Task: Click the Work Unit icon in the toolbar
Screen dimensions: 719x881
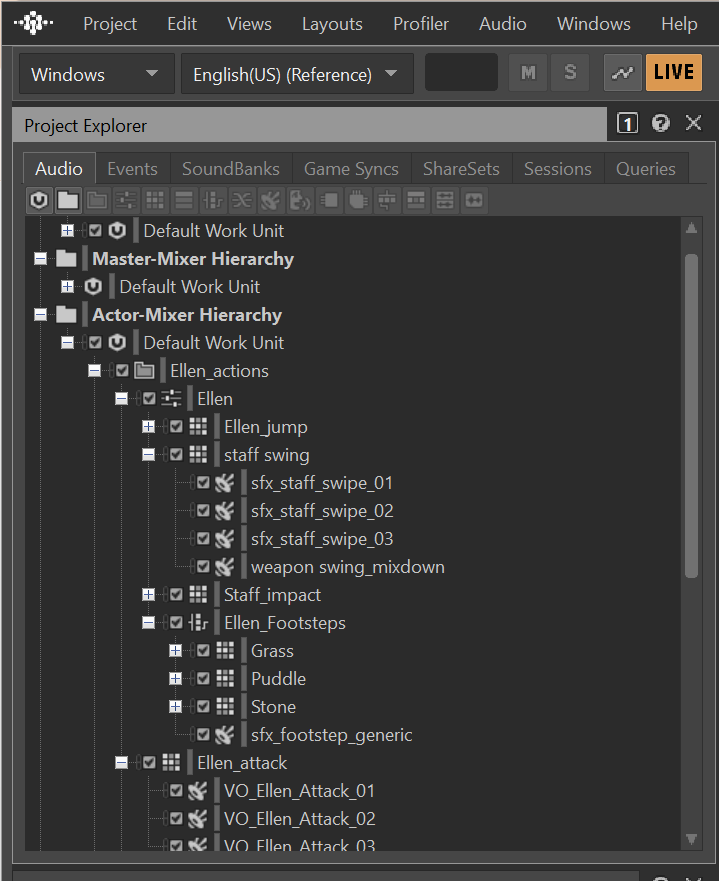Action: tap(39, 201)
